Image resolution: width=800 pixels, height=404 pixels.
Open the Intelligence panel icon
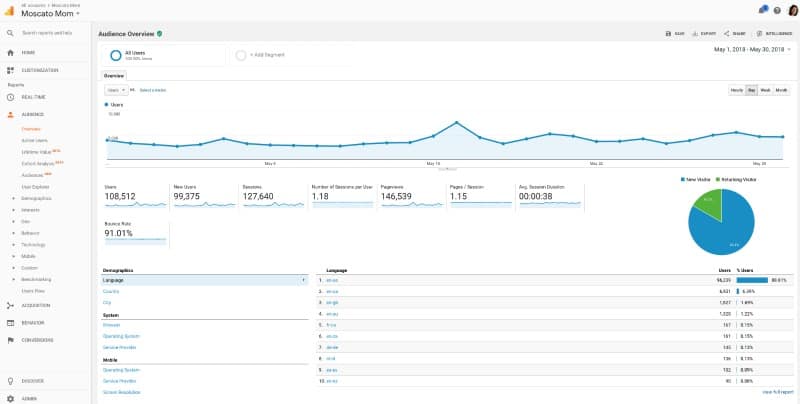coord(759,34)
